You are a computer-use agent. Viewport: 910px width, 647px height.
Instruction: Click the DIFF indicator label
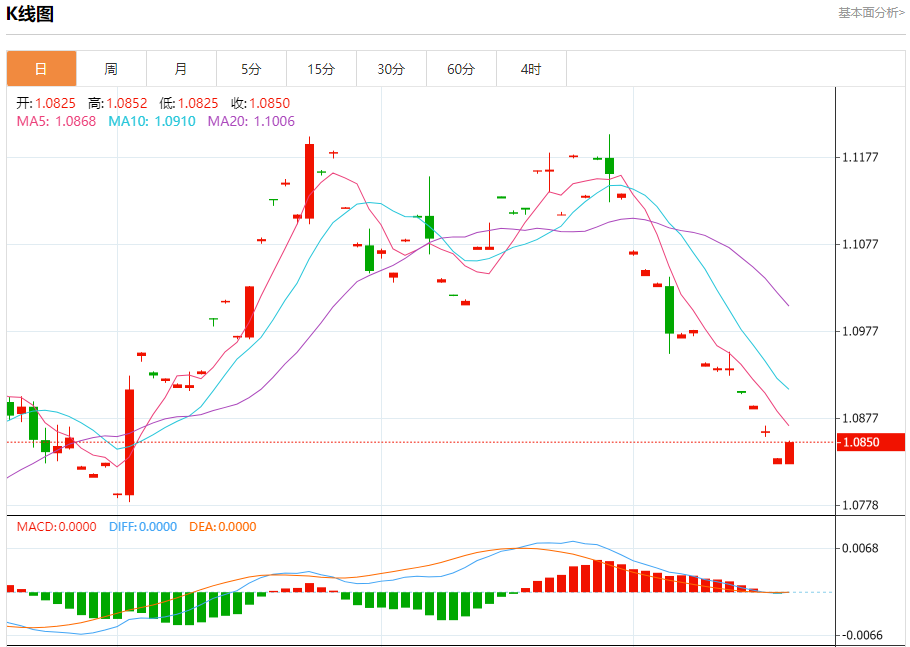tap(142, 527)
